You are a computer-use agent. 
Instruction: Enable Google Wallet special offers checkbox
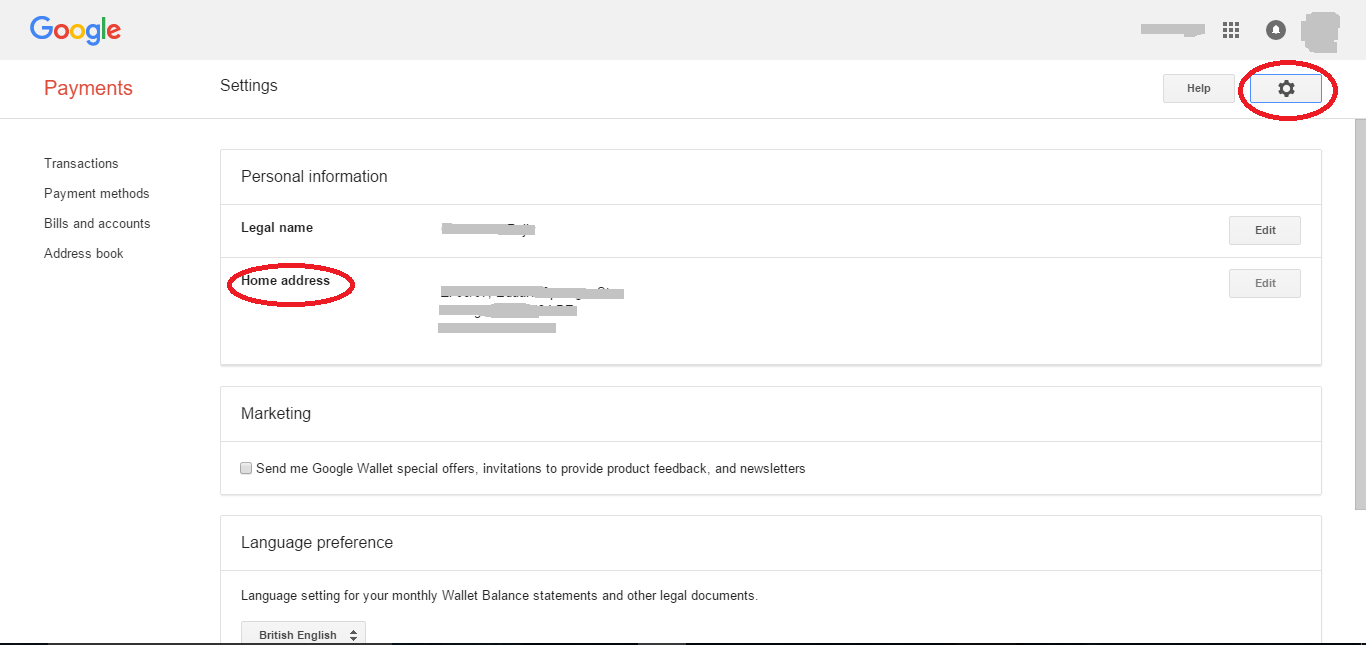coord(246,468)
